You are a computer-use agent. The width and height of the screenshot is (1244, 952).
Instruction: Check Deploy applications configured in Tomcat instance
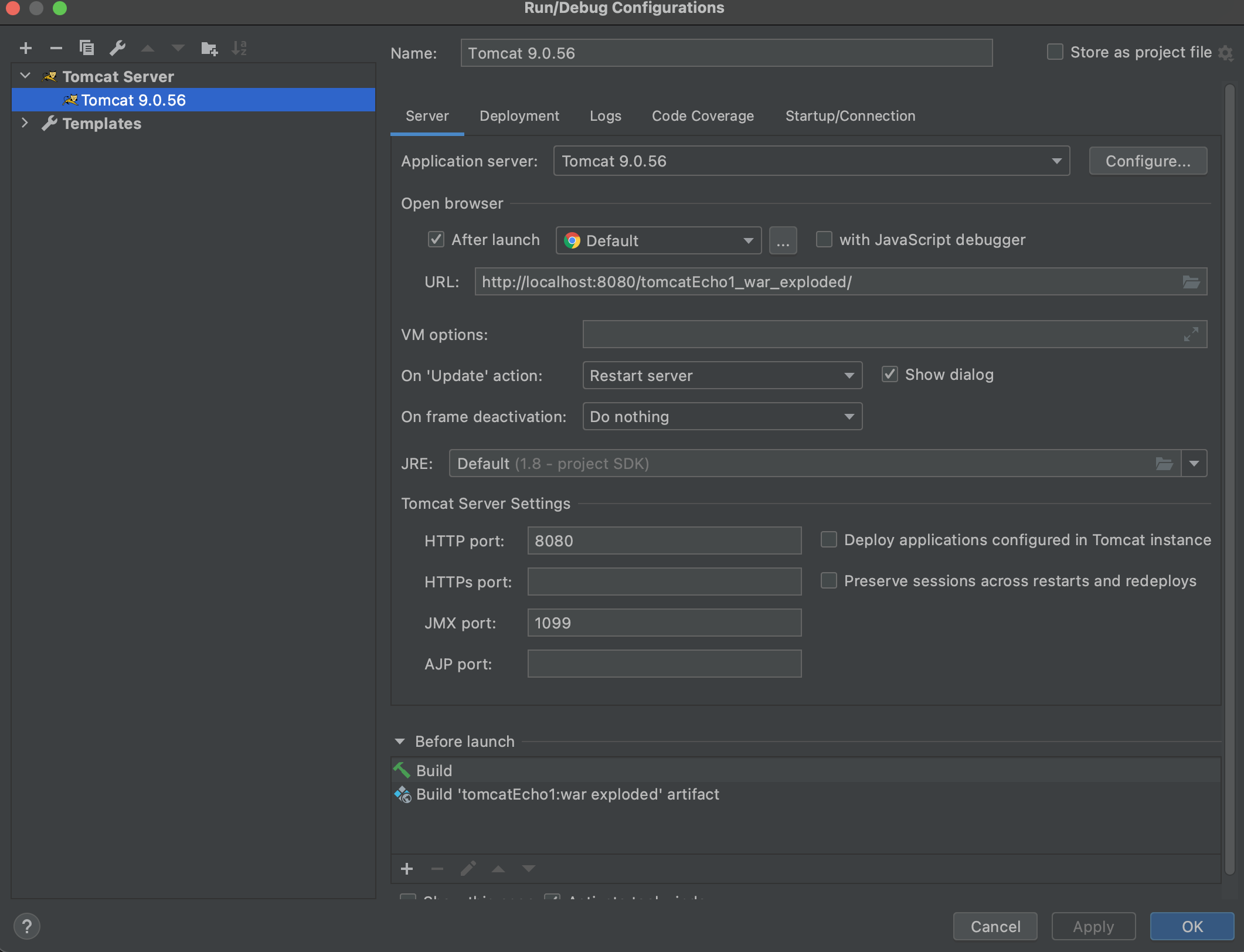[x=829, y=539]
